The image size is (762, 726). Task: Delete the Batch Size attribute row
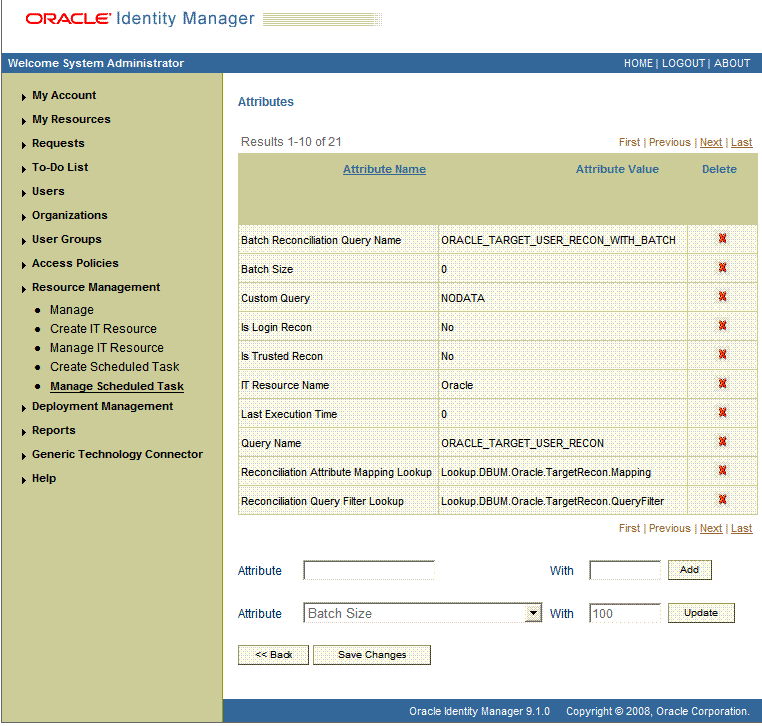(722, 268)
